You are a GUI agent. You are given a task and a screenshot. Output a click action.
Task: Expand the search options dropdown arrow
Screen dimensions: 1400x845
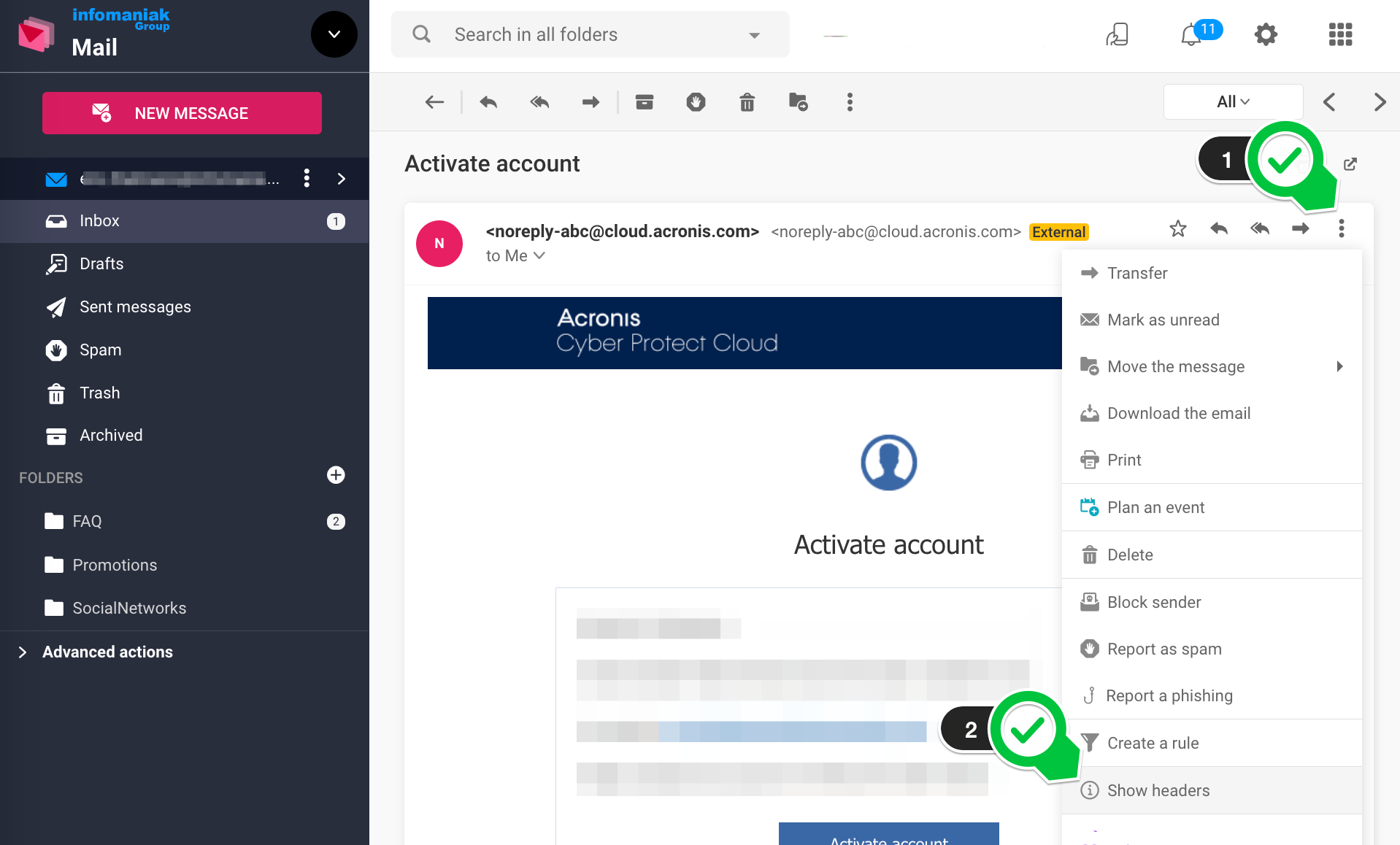click(x=755, y=35)
